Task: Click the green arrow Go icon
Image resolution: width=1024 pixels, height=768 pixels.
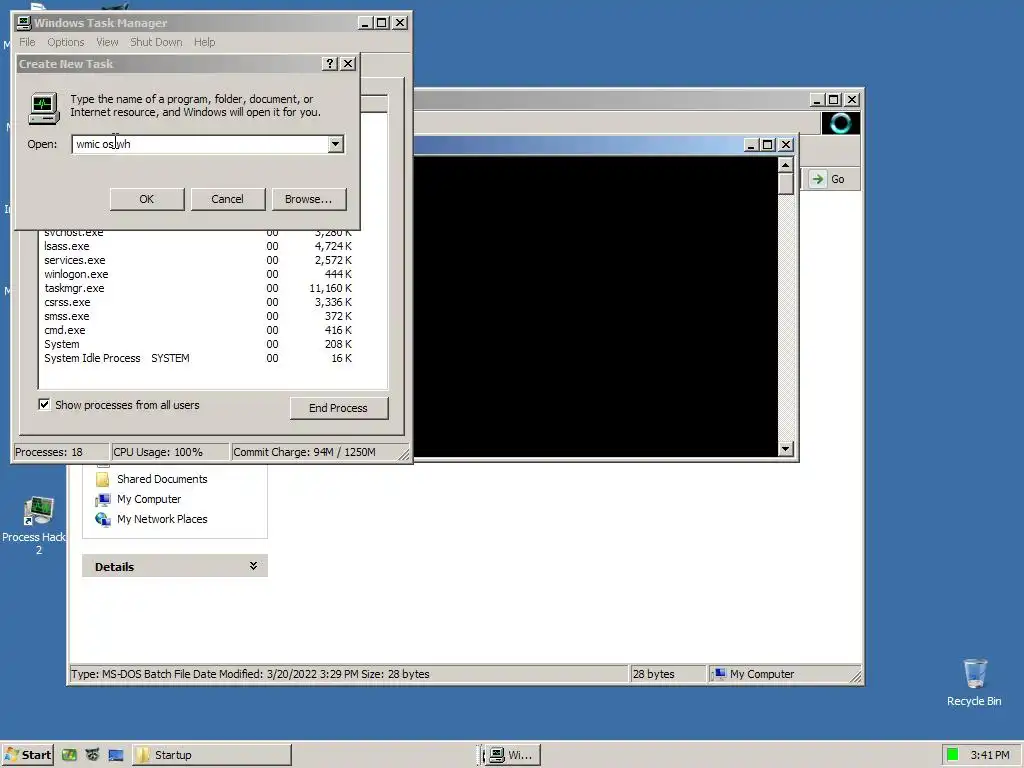Action: tap(818, 179)
